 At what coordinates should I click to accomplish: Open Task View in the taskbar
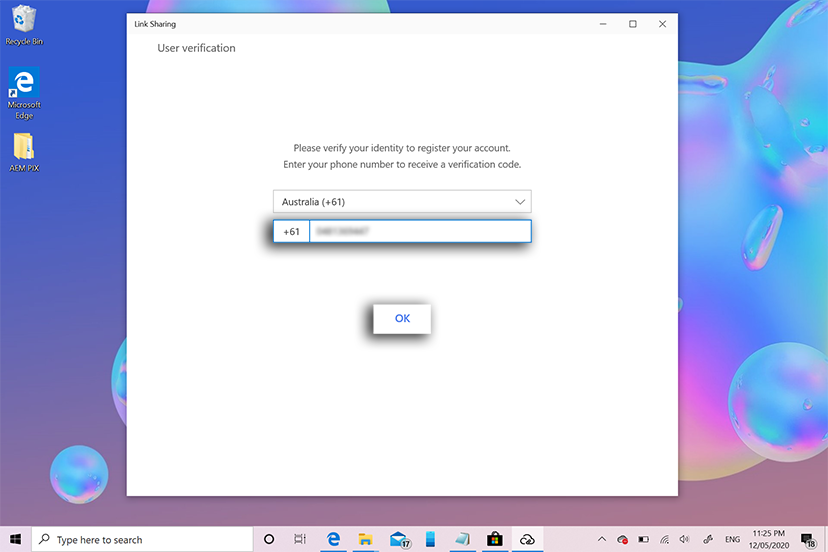point(300,539)
